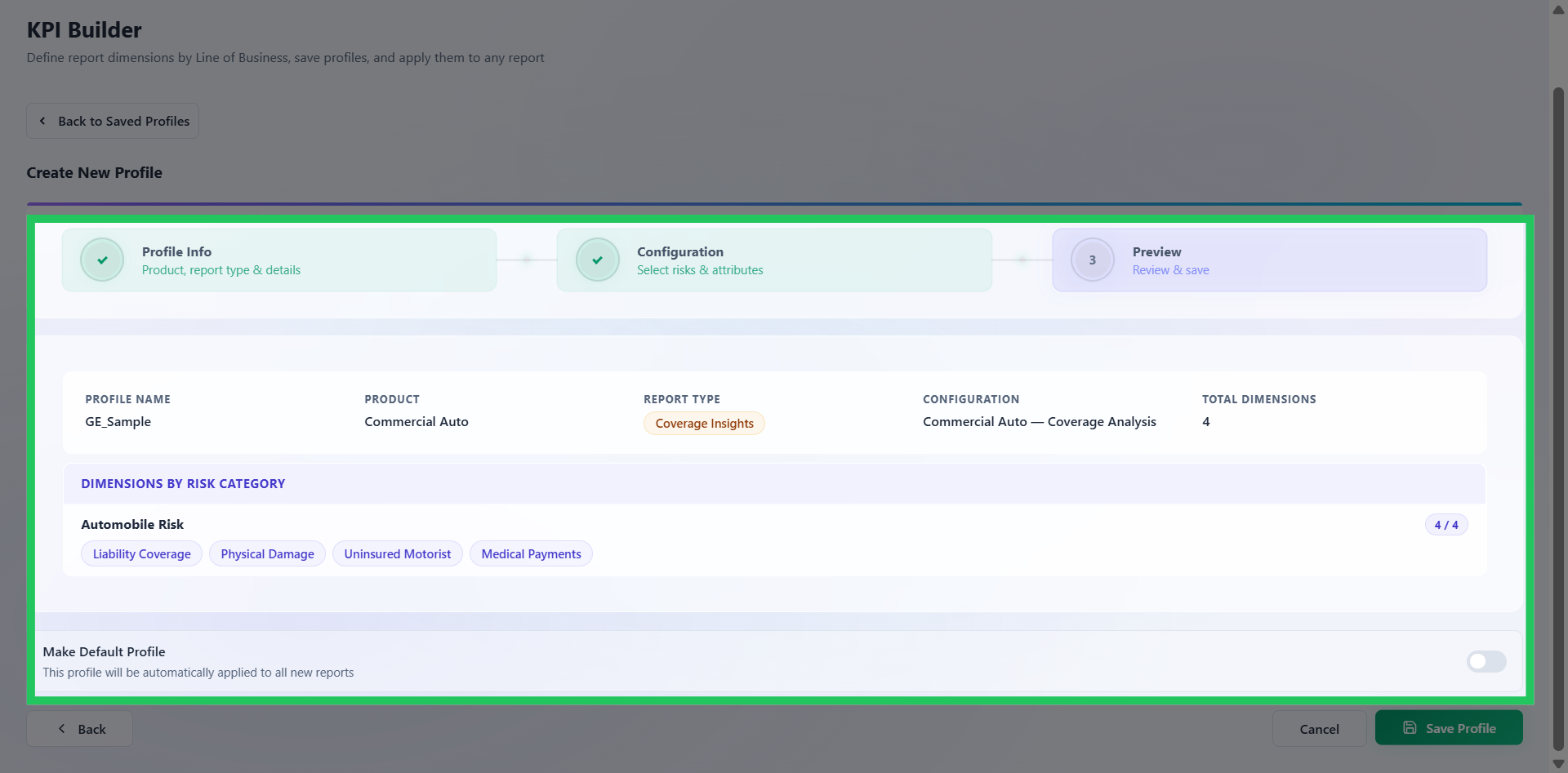The image size is (1568, 773).
Task: Click the page vertical scrollbar thumb
Action: coord(1558,418)
